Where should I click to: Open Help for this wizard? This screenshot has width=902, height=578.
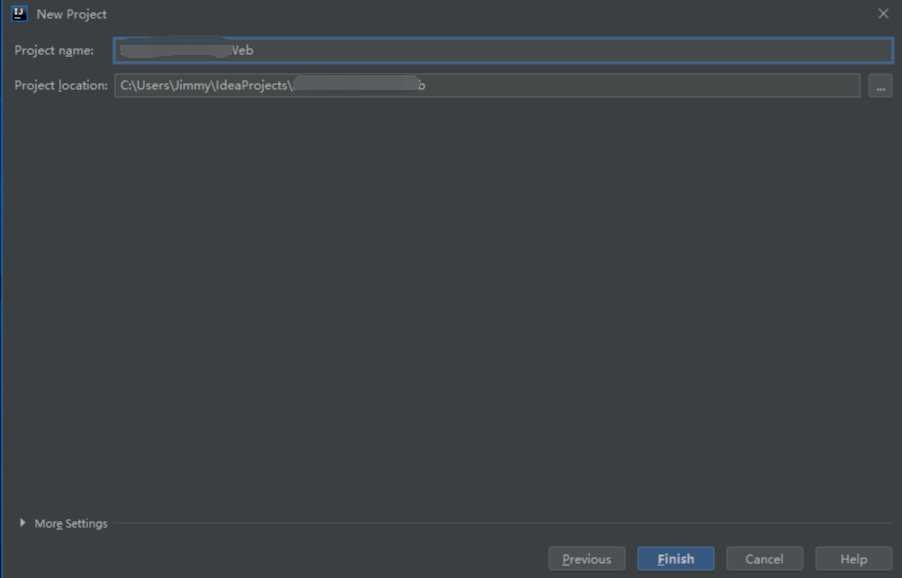[854, 558]
